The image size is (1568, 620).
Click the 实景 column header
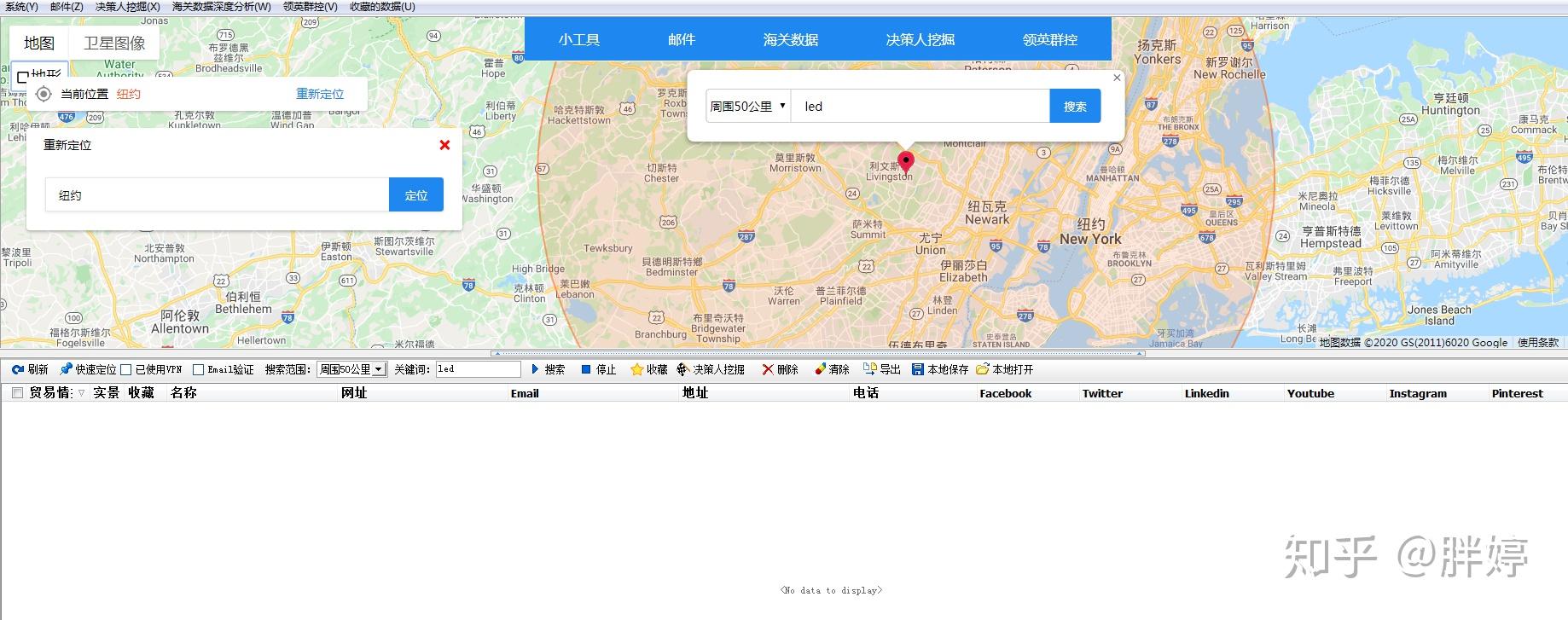107,393
